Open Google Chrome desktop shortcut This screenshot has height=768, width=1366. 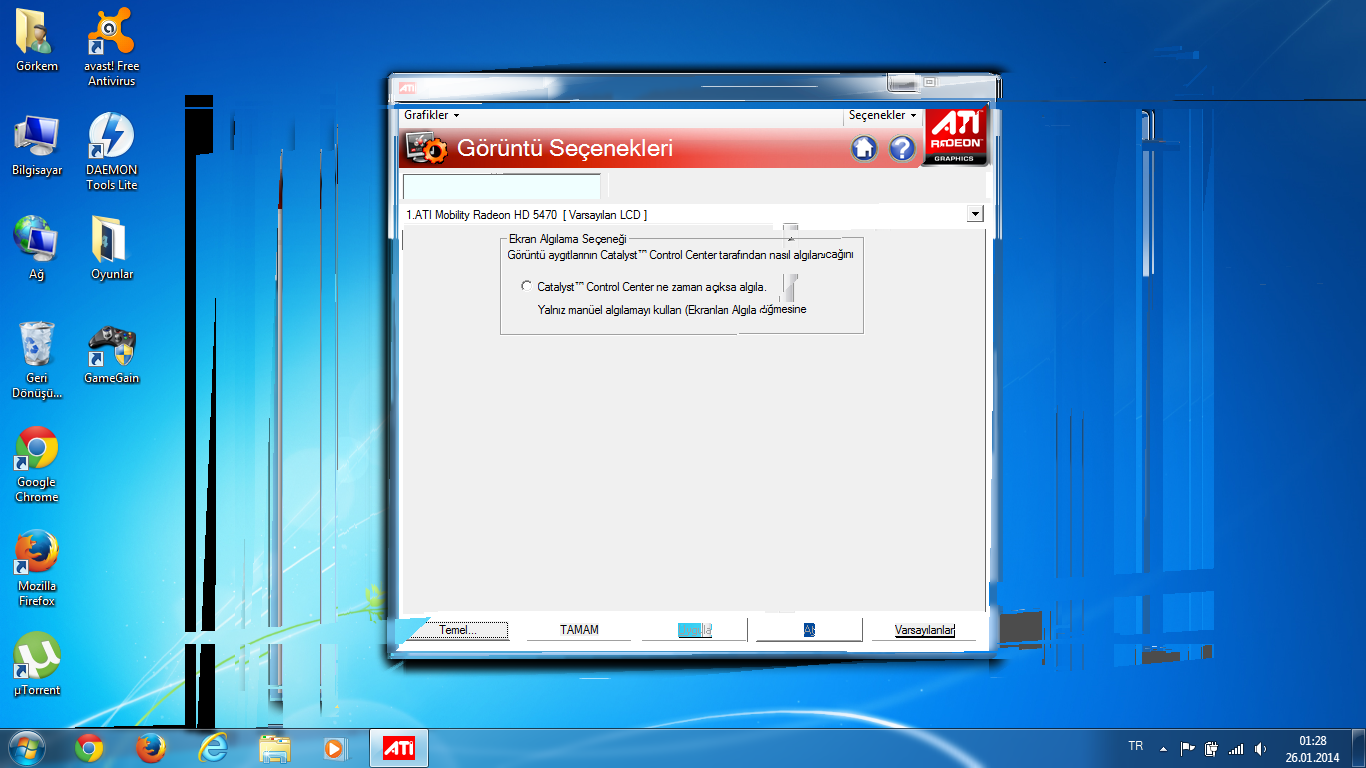click(37, 464)
